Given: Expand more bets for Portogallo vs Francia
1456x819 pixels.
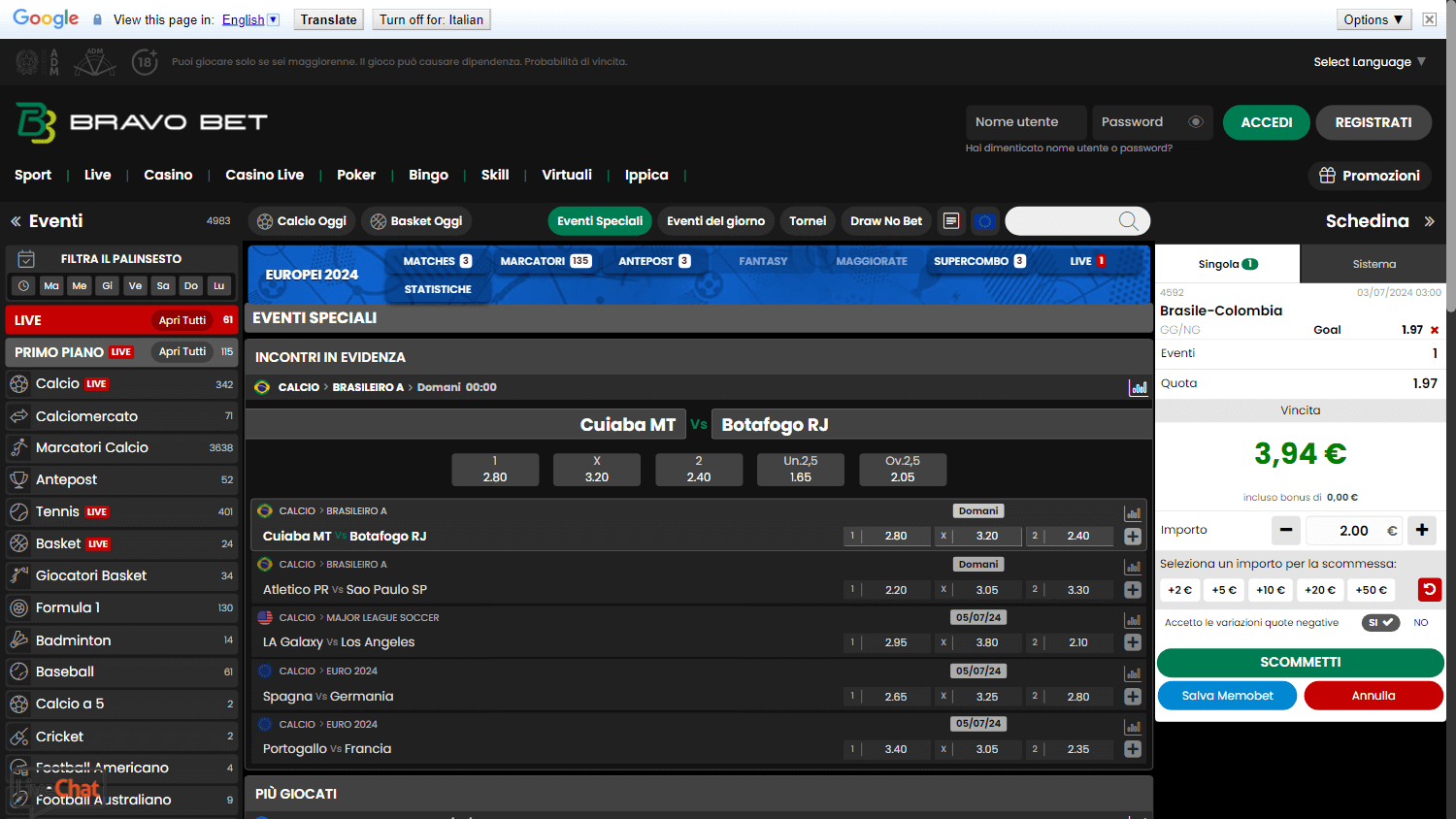Looking at the screenshot, I should [x=1132, y=749].
